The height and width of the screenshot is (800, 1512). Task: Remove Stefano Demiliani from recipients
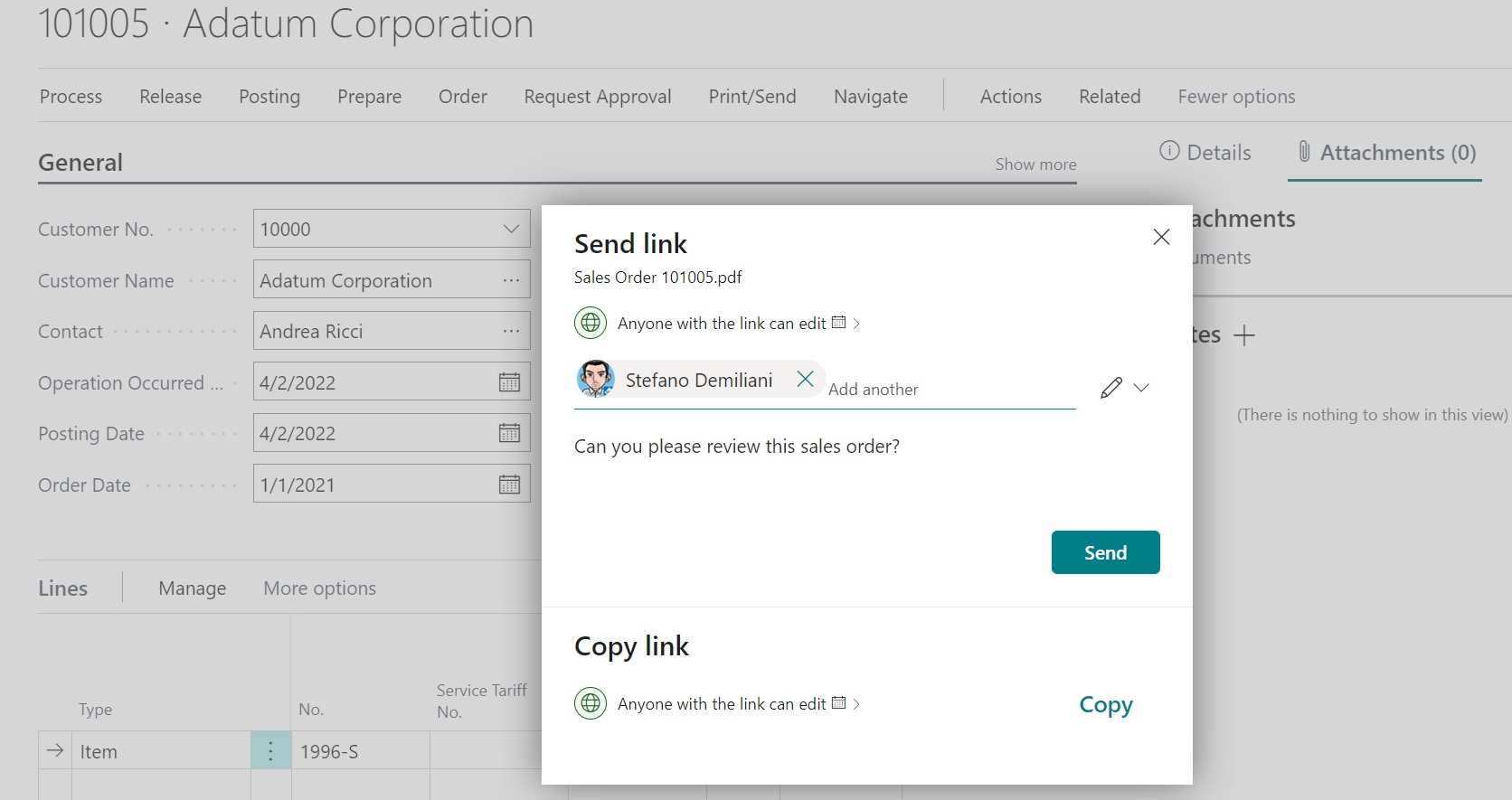pos(805,380)
